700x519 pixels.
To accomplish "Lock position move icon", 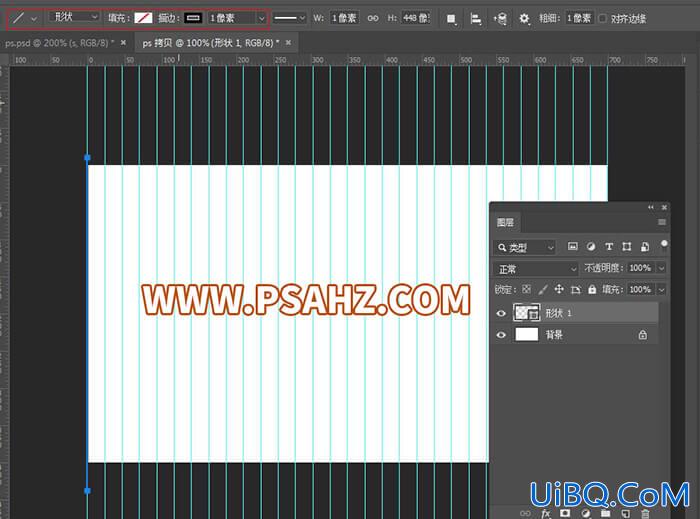I will tap(559, 290).
